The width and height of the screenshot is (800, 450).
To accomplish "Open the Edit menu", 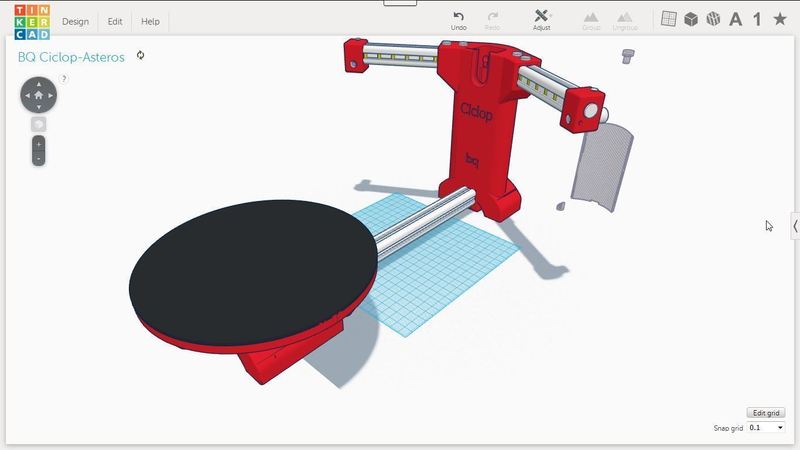I will pyautogui.click(x=115, y=21).
